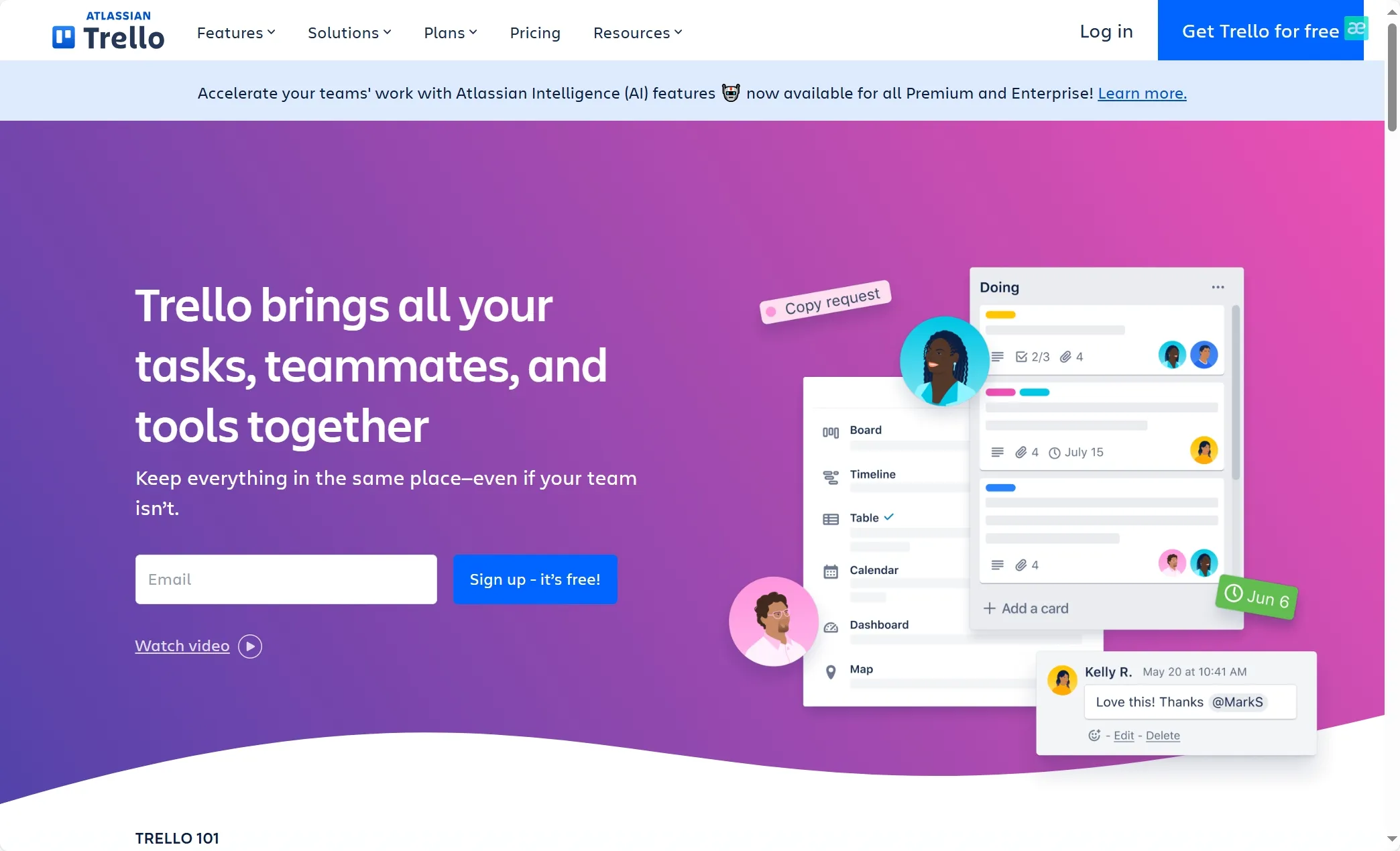This screenshot has width=1400, height=851.
Task: Click the Pricing menu item
Action: (x=535, y=32)
